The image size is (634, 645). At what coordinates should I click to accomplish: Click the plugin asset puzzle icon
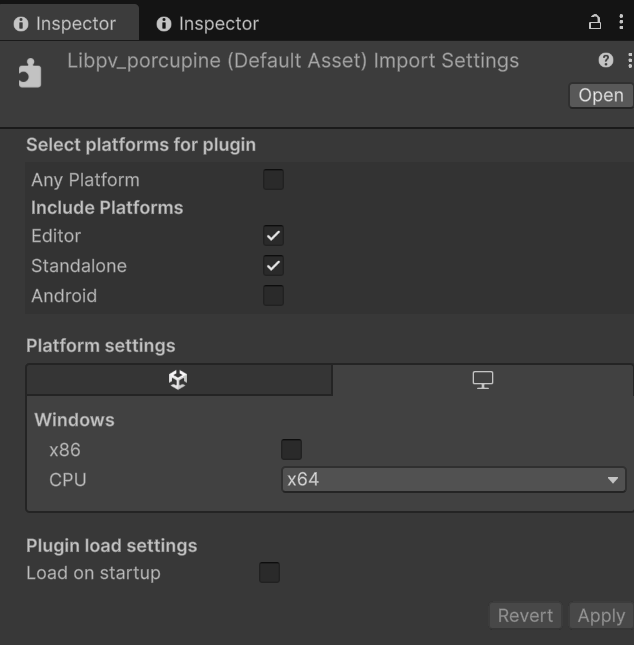[30, 74]
